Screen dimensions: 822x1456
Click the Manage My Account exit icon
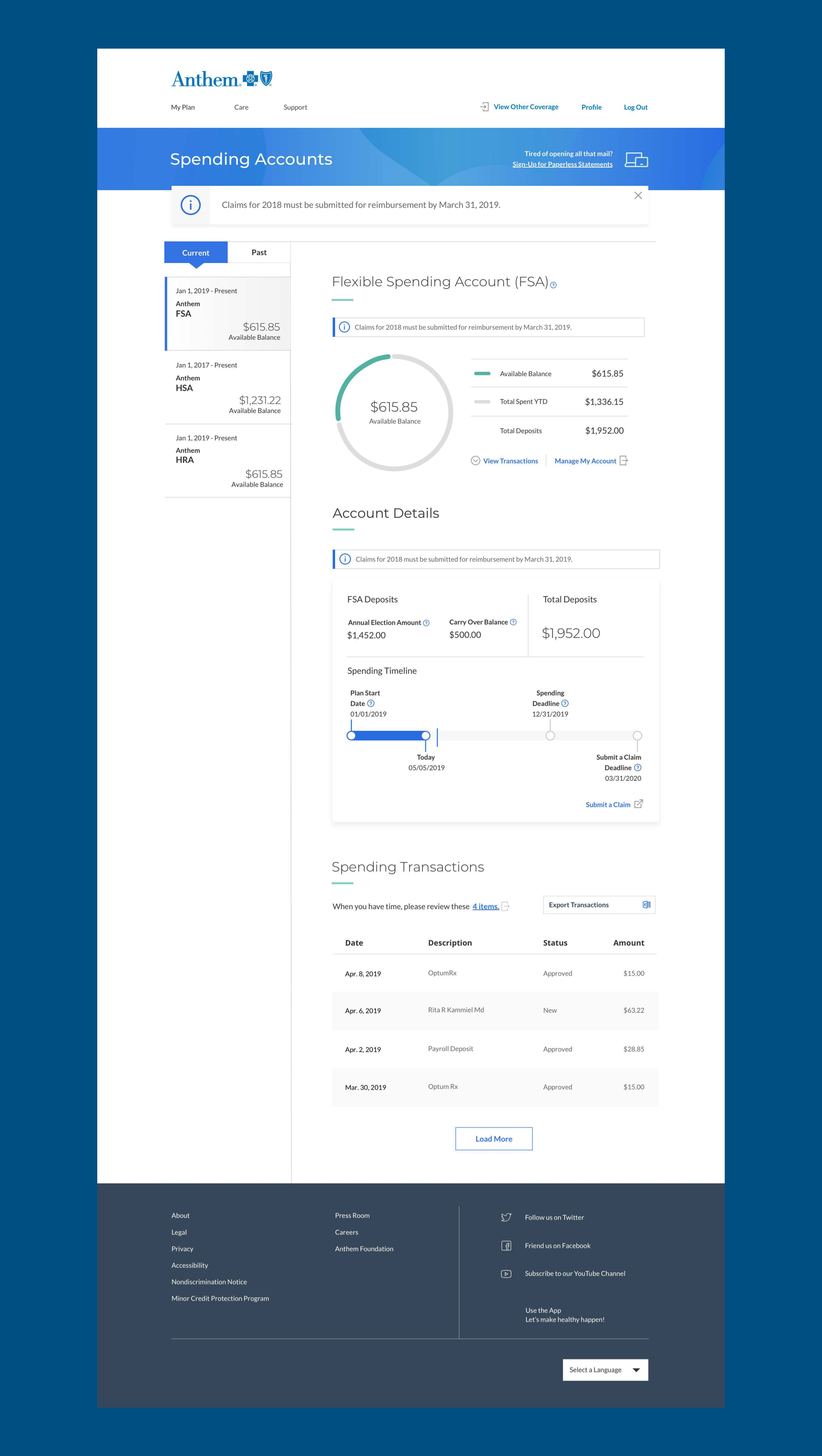(x=624, y=461)
